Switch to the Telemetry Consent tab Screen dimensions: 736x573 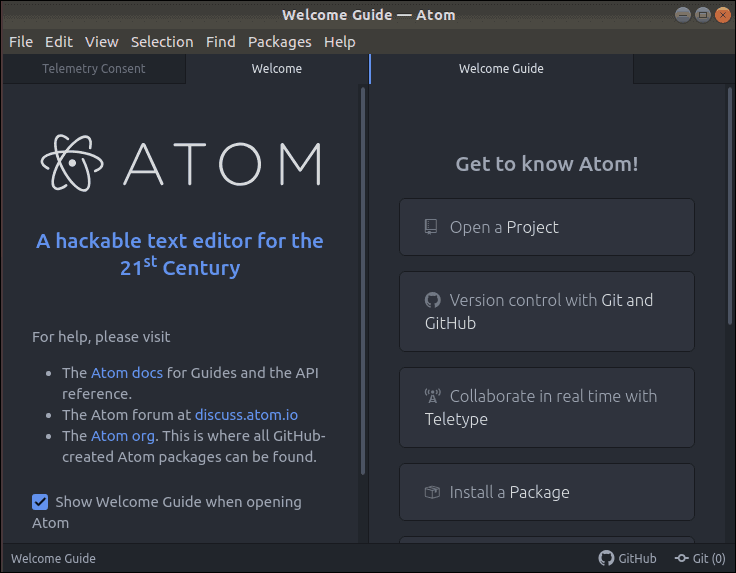(94, 69)
